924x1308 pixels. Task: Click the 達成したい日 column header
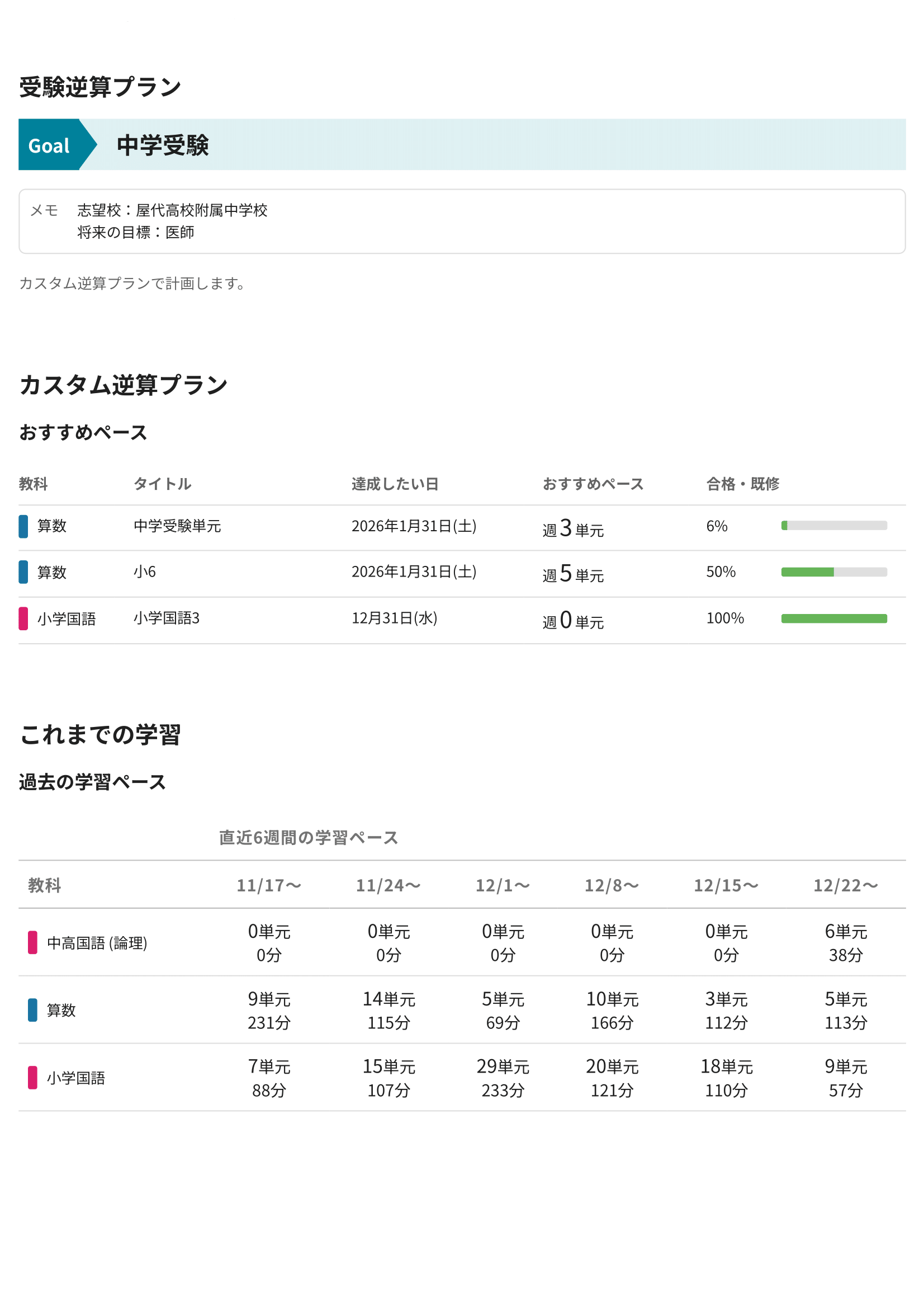[395, 484]
